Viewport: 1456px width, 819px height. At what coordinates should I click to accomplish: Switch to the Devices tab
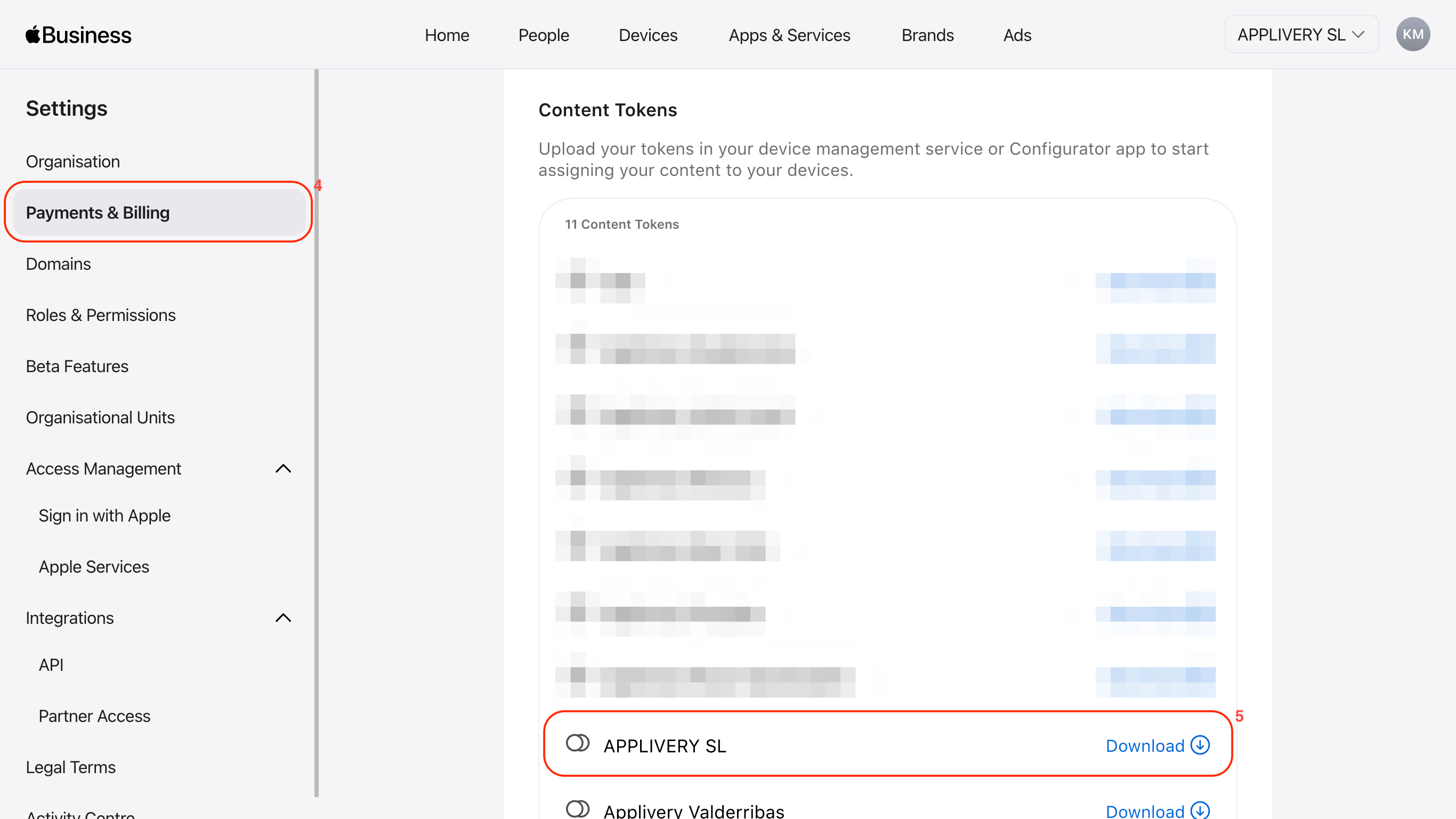click(648, 35)
